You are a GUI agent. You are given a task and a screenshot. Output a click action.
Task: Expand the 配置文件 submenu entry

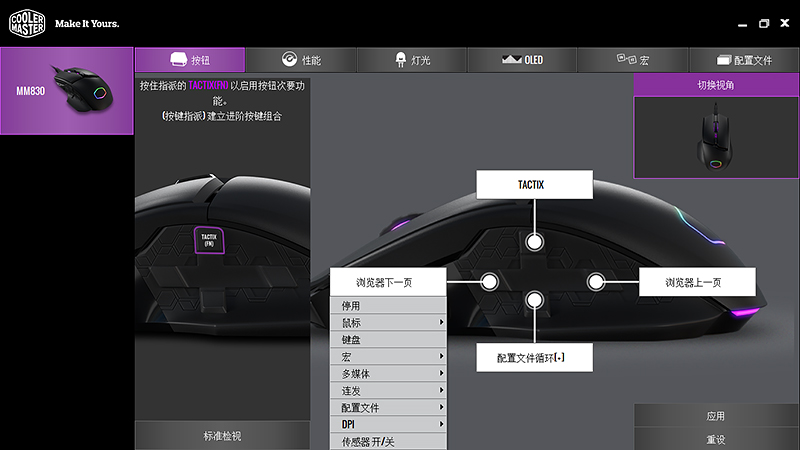point(388,407)
